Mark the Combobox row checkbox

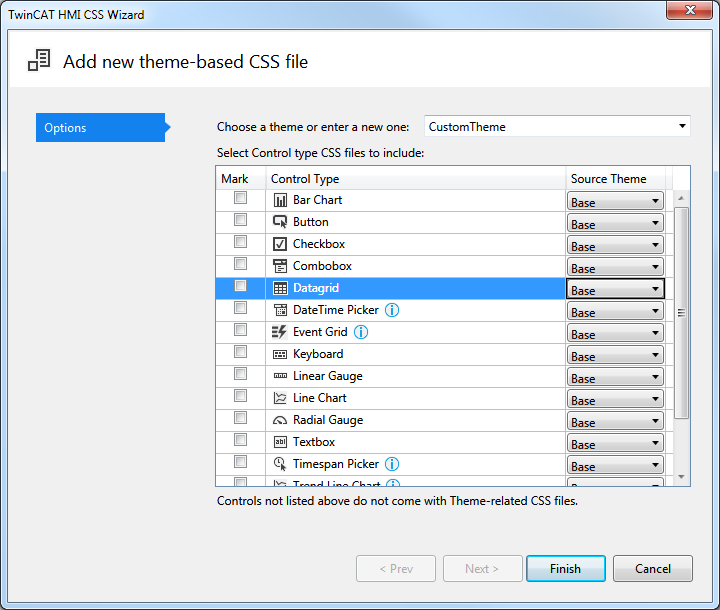click(x=240, y=264)
